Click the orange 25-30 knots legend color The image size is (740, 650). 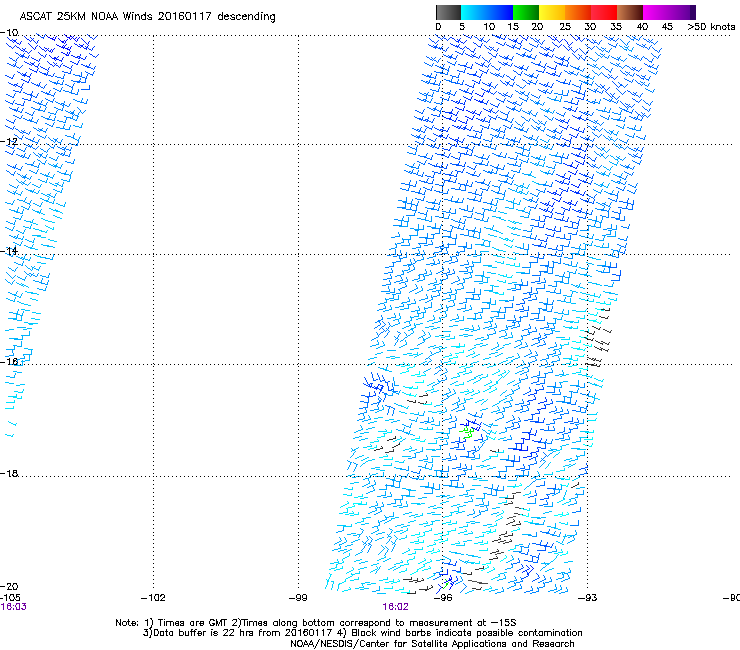(578, 12)
